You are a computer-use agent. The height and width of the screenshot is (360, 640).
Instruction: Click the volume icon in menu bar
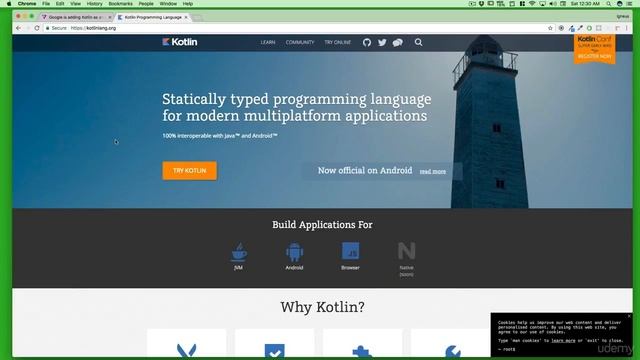click(553, 4)
